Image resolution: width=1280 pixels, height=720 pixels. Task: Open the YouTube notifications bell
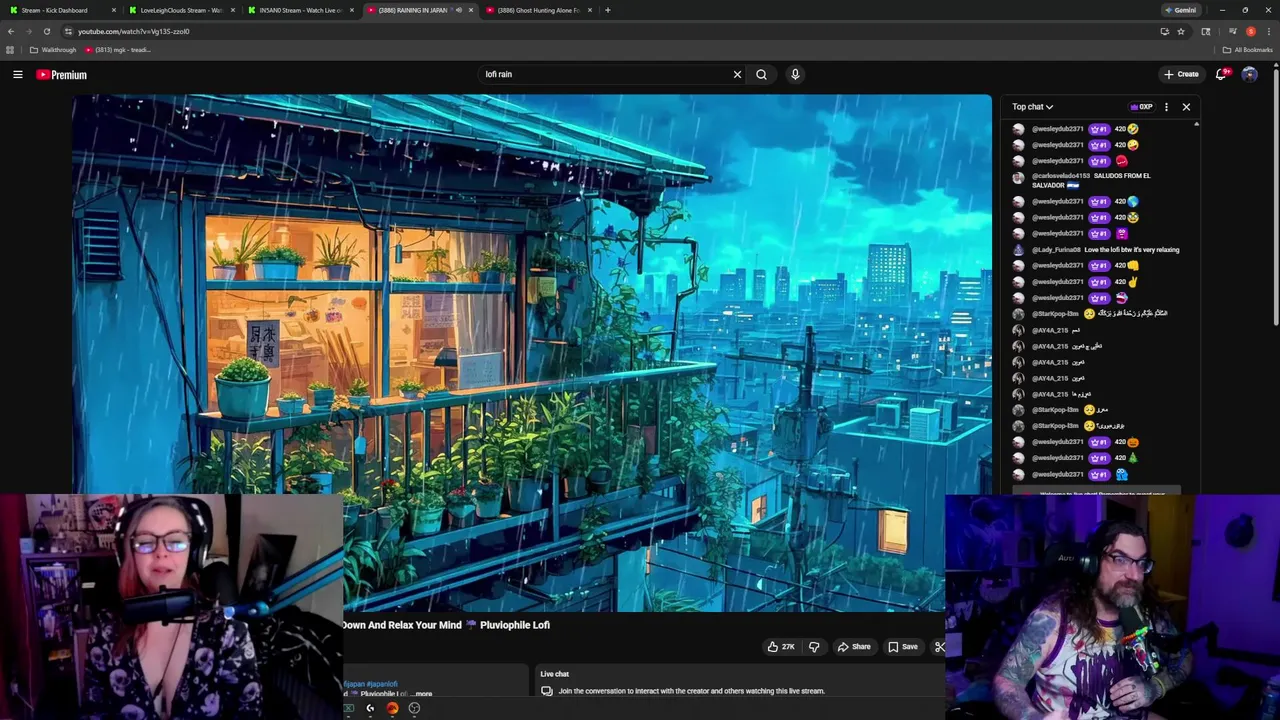[x=1222, y=74]
